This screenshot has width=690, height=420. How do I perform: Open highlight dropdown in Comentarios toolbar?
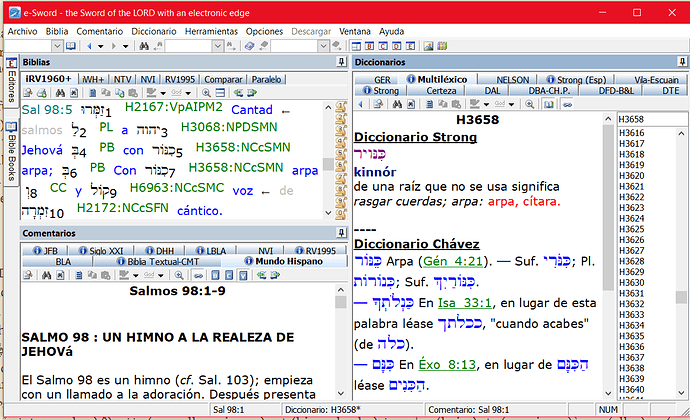[136, 275]
